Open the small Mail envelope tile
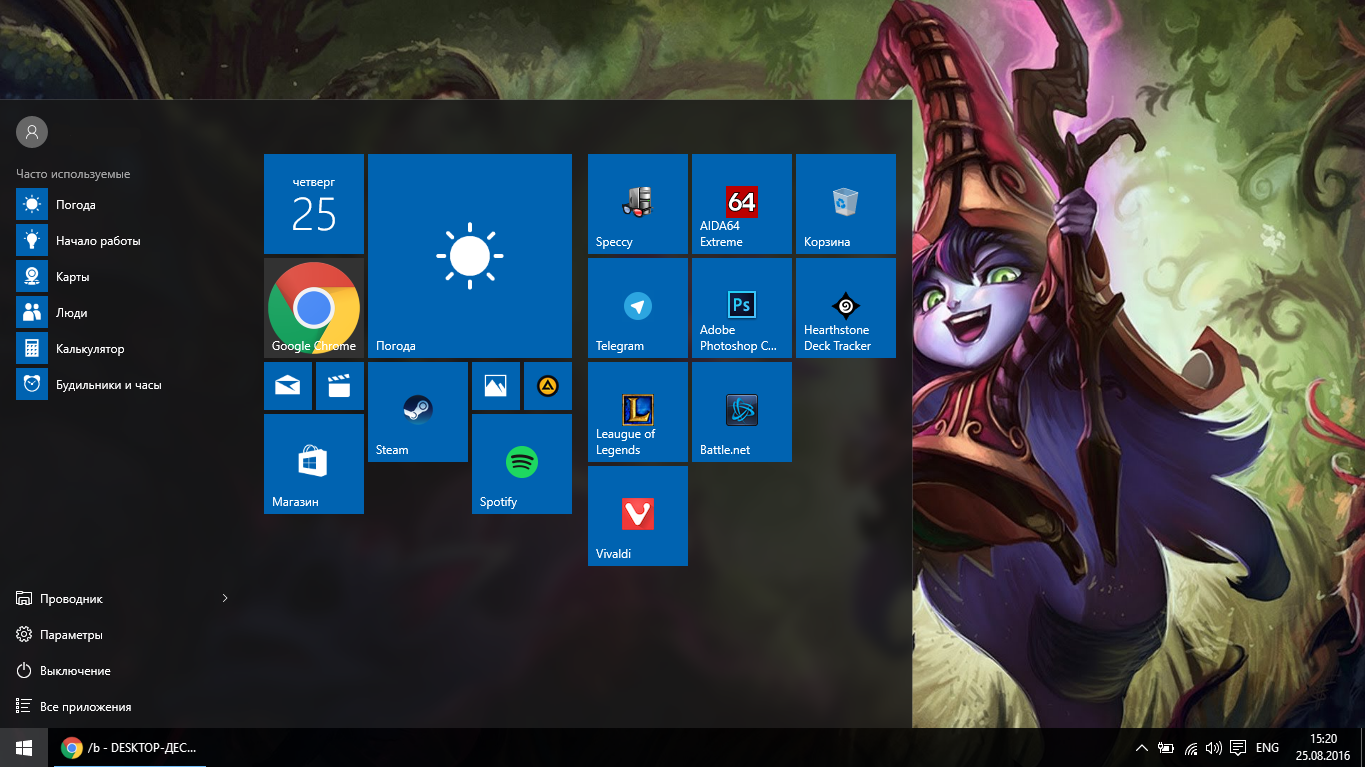Screen dimensions: 1365x767 pos(288,386)
